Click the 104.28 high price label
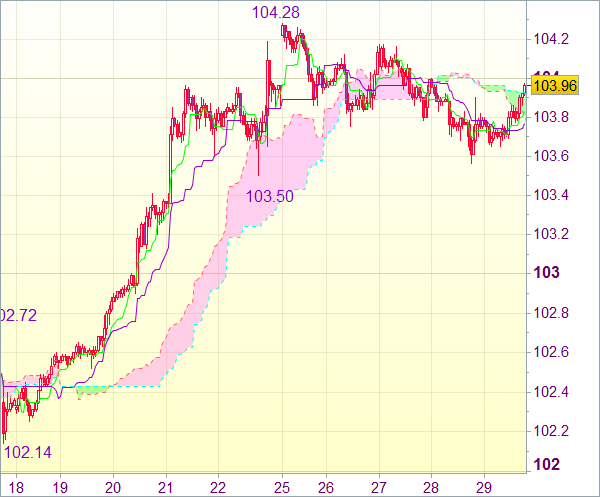This screenshot has width=600, height=497. [276, 13]
